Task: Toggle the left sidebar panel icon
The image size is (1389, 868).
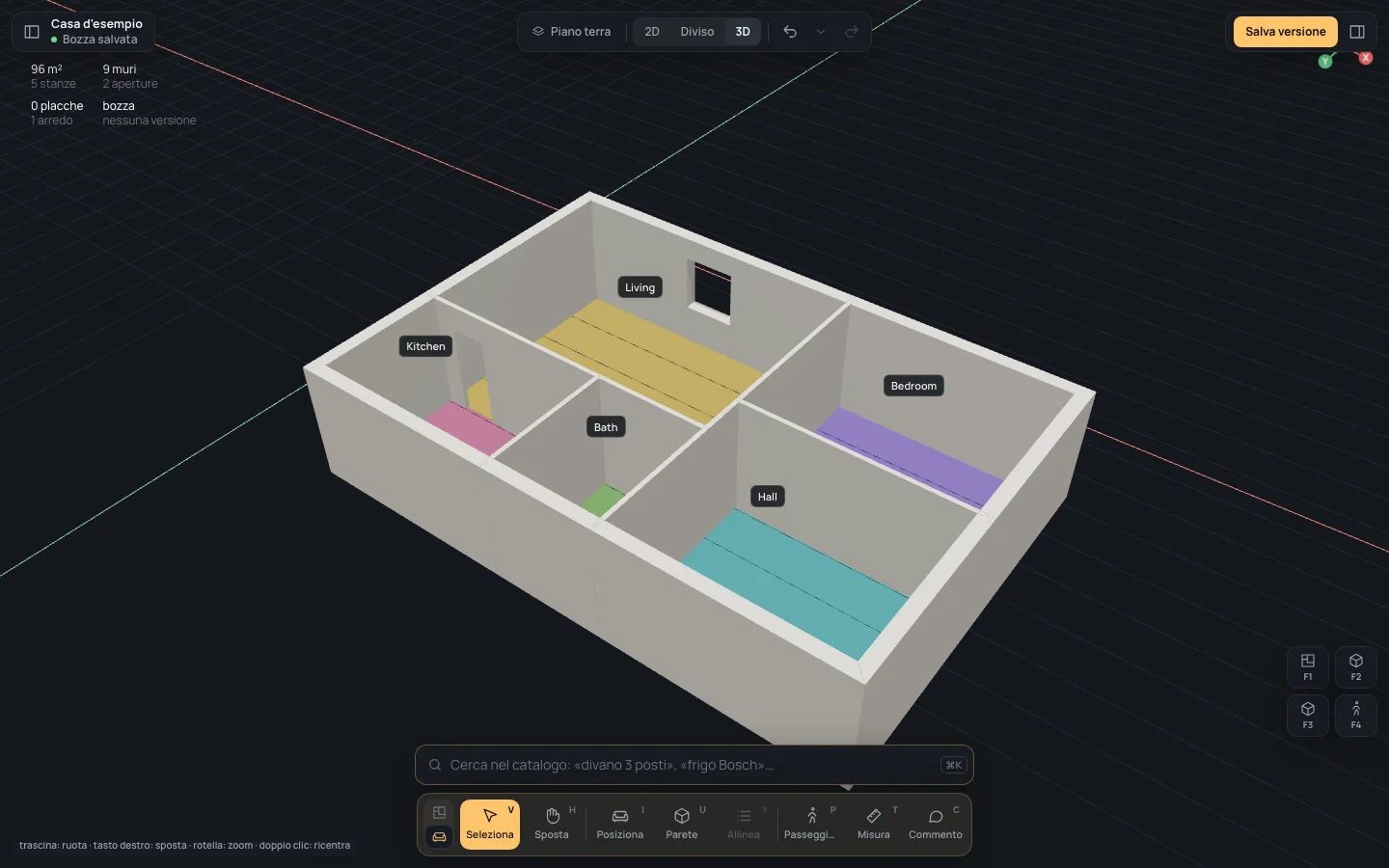Action: pyautogui.click(x=32, y=32)
